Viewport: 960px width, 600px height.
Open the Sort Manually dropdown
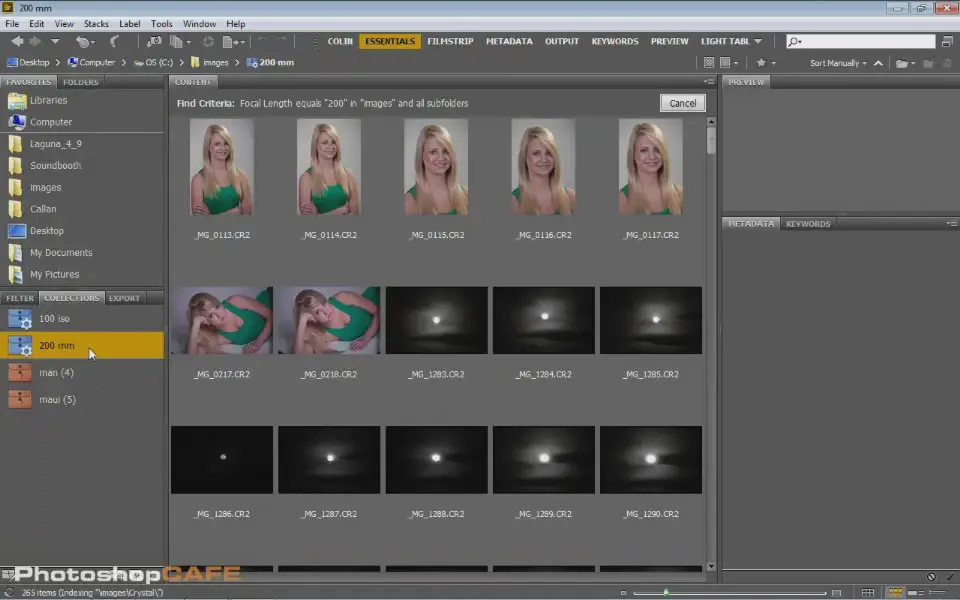(x=838, y=62)
